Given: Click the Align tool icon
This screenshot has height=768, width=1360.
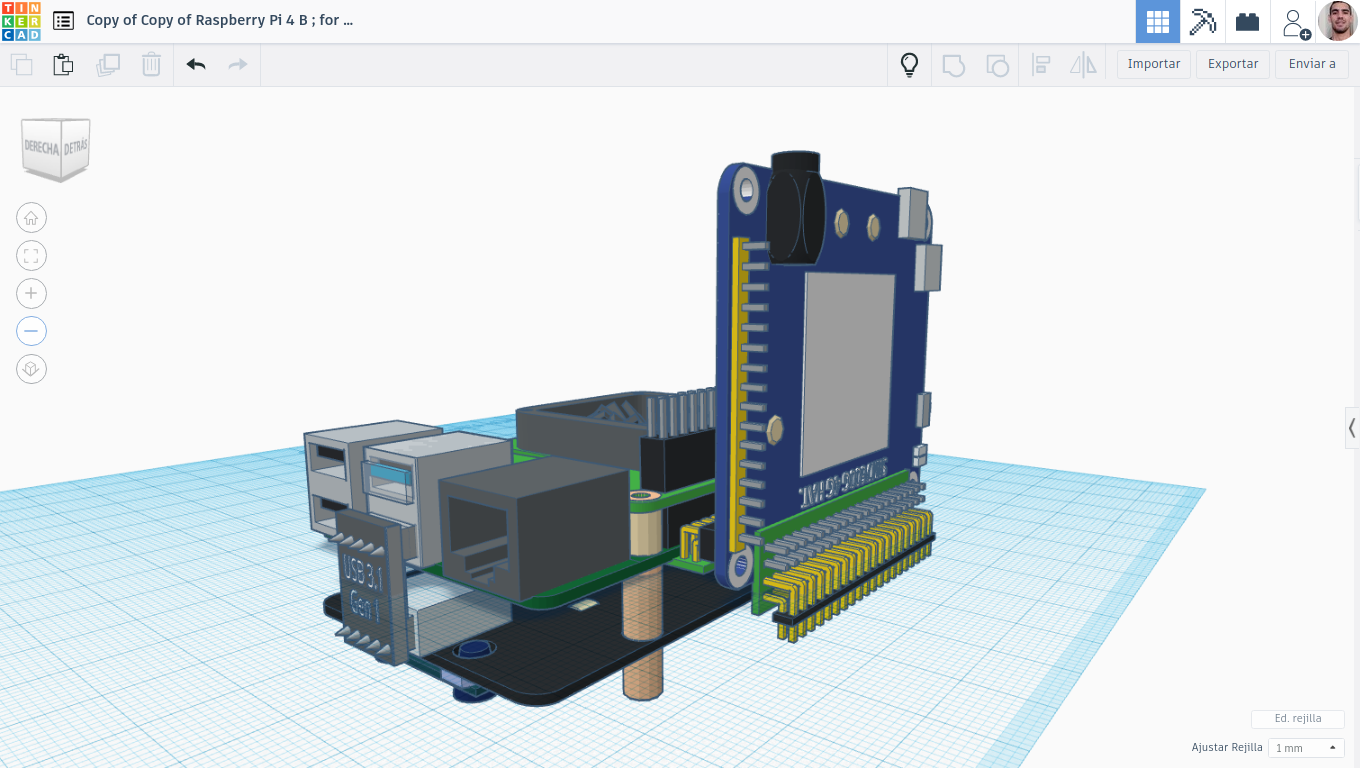Looking at the screenshot, I should pyautogui.click(x=1040, y=65).
